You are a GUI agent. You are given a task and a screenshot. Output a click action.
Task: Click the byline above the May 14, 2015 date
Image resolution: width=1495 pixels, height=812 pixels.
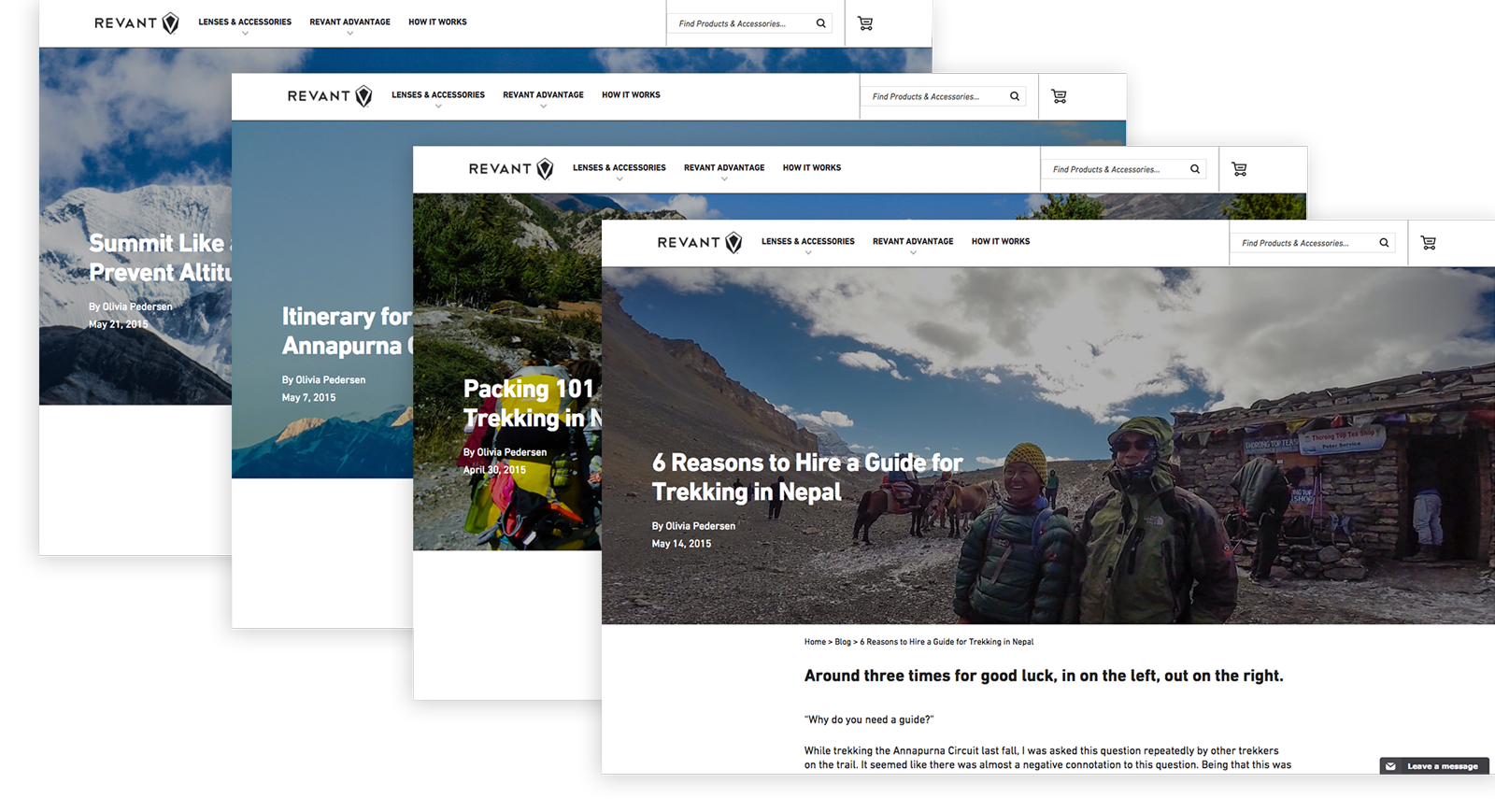[x=693, y=526]
